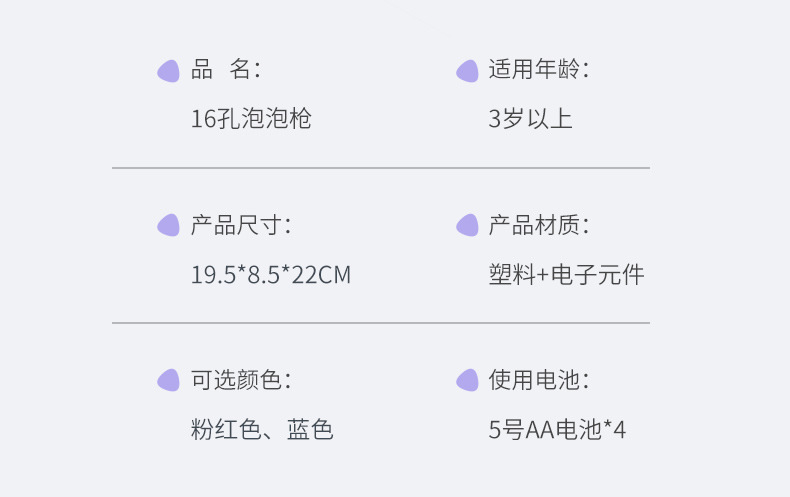
Task: Select the 产品材质 label
Action: [x=538, y=225]
